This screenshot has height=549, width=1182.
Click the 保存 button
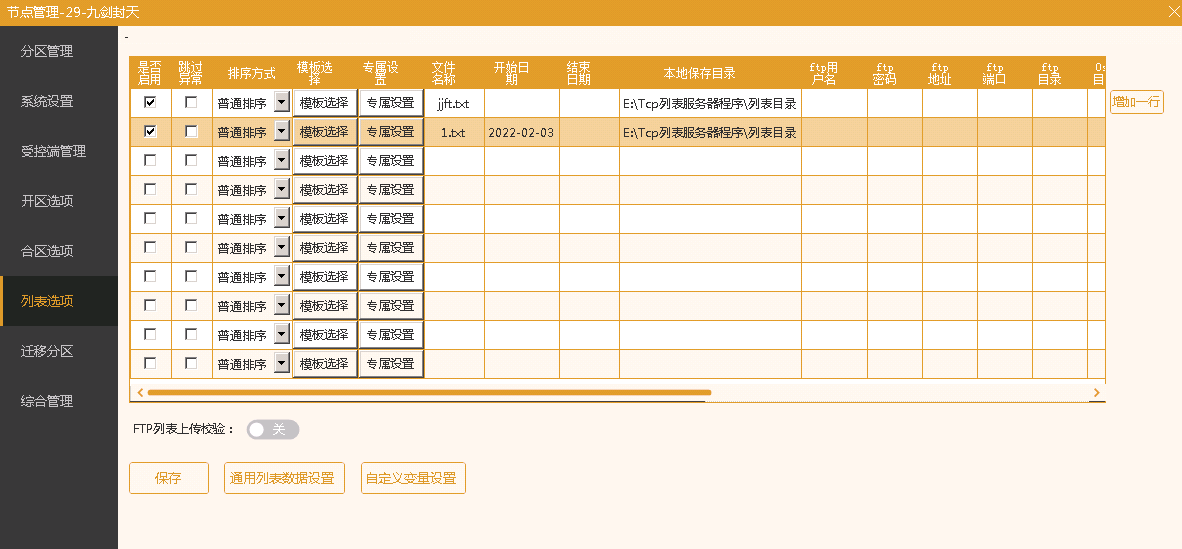pos(168,478)
